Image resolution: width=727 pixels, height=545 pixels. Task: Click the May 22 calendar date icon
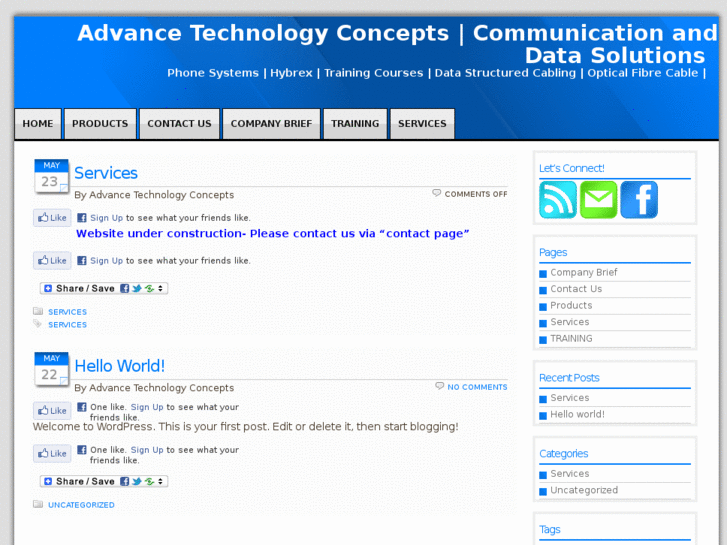[51, 369]
